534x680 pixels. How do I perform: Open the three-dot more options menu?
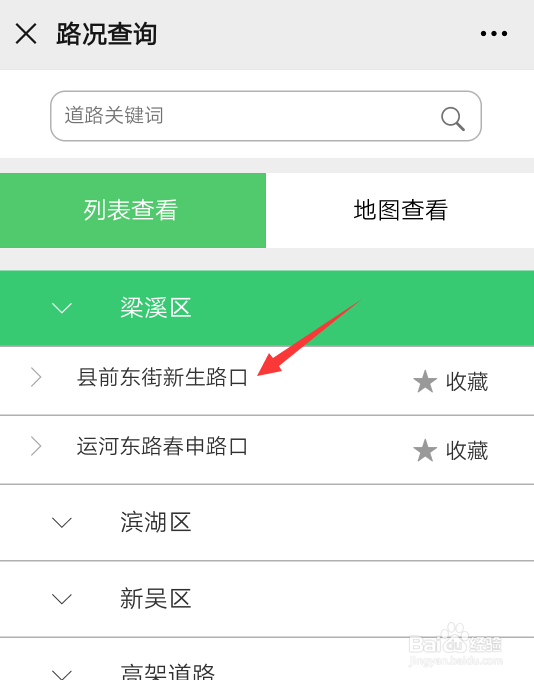tap(494, 33)
